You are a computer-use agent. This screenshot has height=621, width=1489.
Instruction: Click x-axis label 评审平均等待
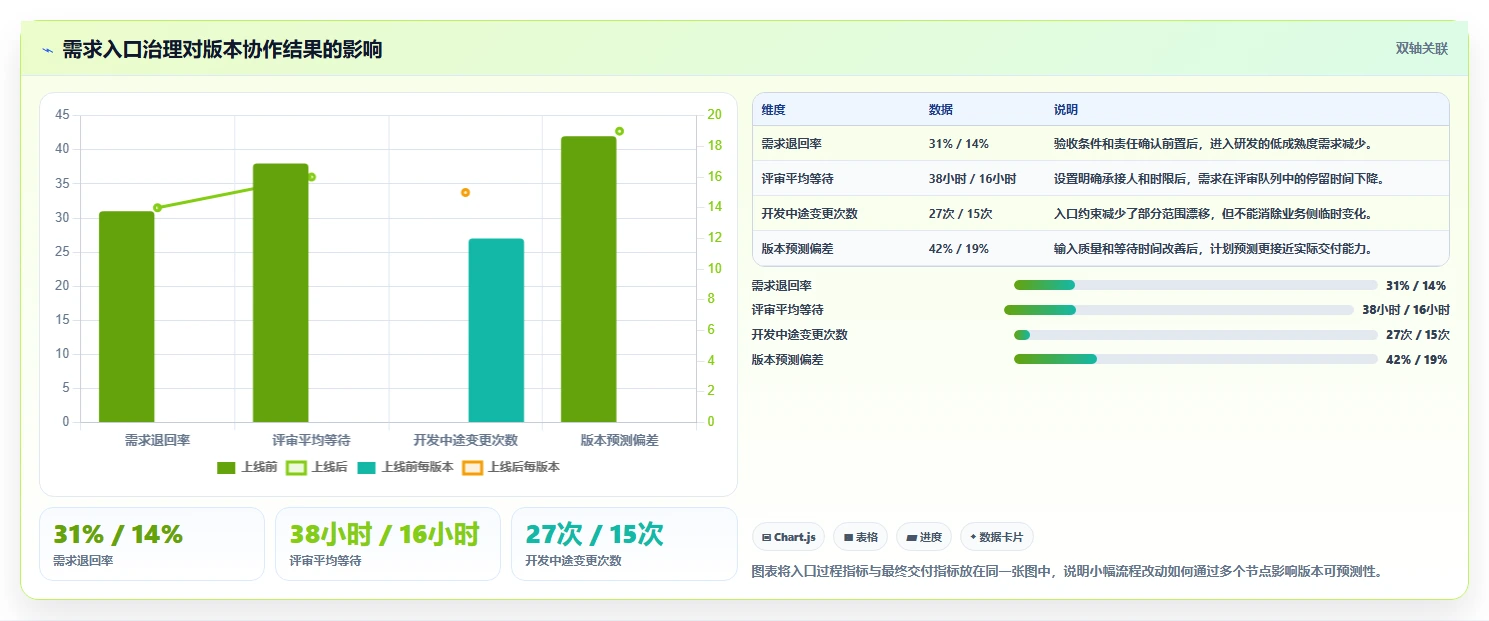pyautogui.click(x=312, y=440)
